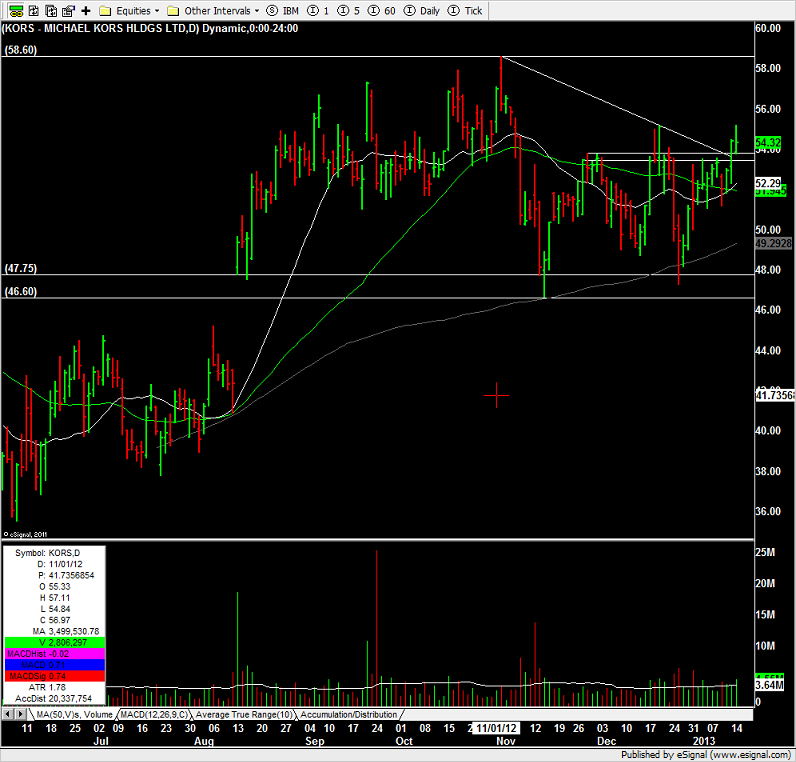796x762 pixels.
Task: Click the H 57.11 high value
Action: coord(54,598)
